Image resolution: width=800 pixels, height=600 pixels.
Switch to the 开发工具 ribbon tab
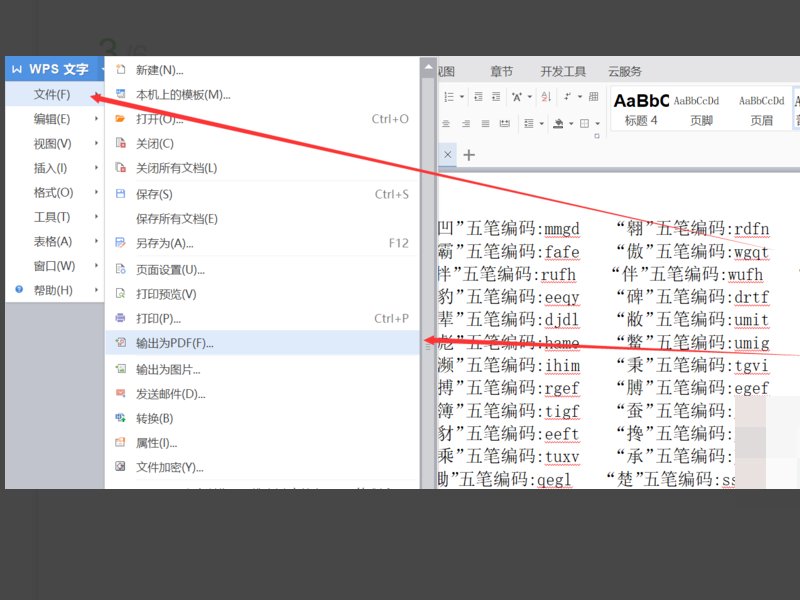pyautogui.click(x=566, y=71)
